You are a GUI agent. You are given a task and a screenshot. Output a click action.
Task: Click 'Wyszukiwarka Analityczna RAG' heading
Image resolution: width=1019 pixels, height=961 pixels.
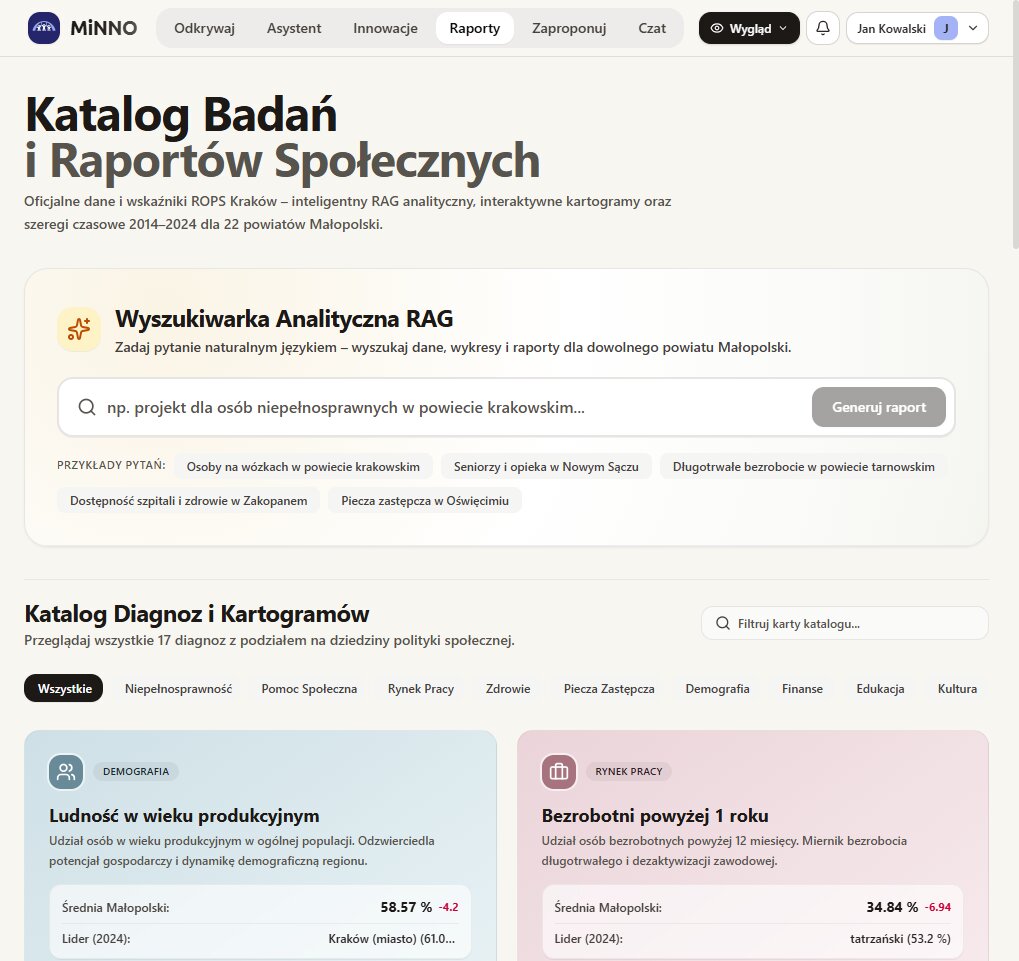[284, 318]
